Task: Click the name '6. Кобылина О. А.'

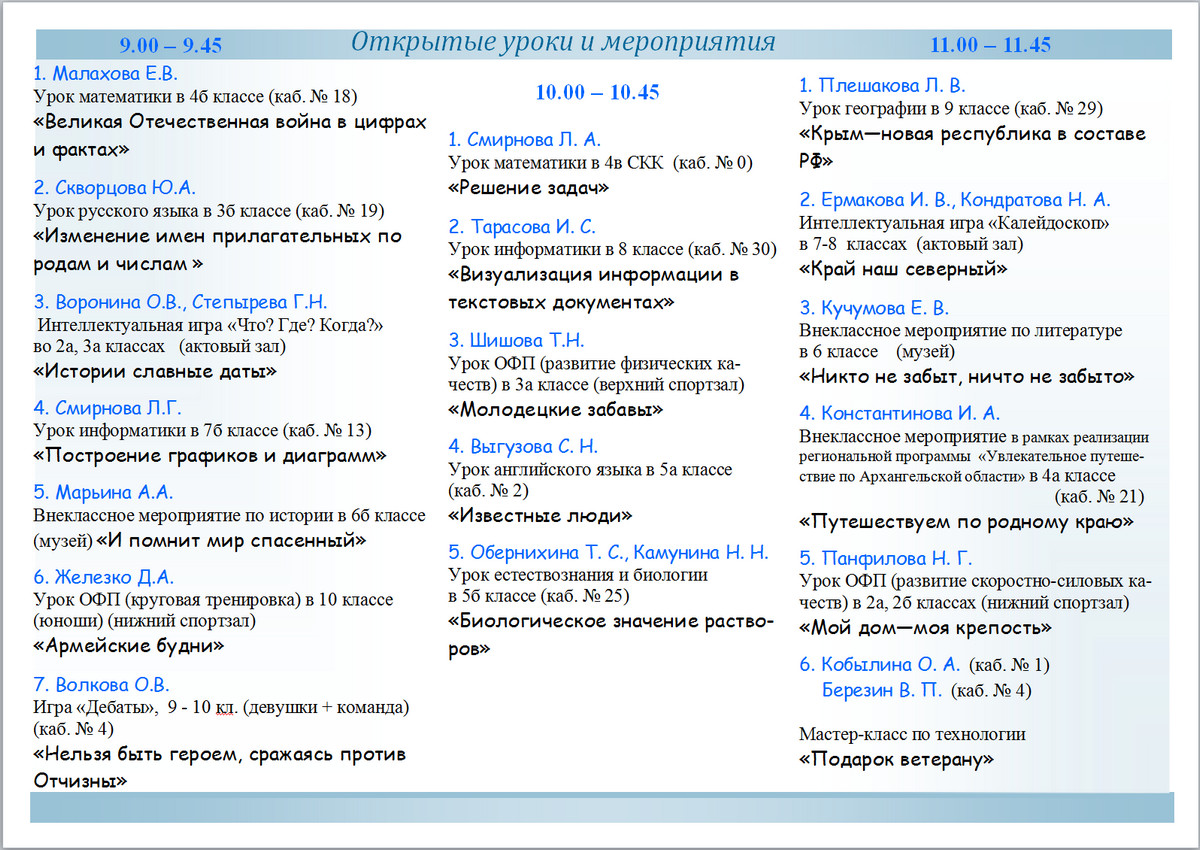Action: click(879, 664)
